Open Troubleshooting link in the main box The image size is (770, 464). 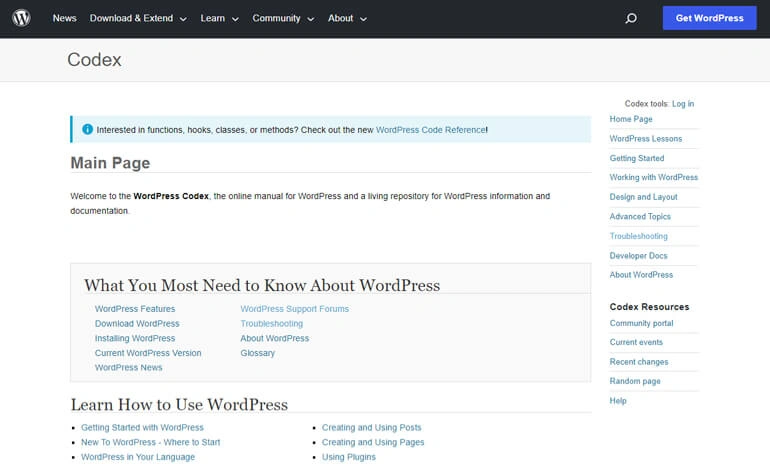pyautogui.click(x=272, y=324)
